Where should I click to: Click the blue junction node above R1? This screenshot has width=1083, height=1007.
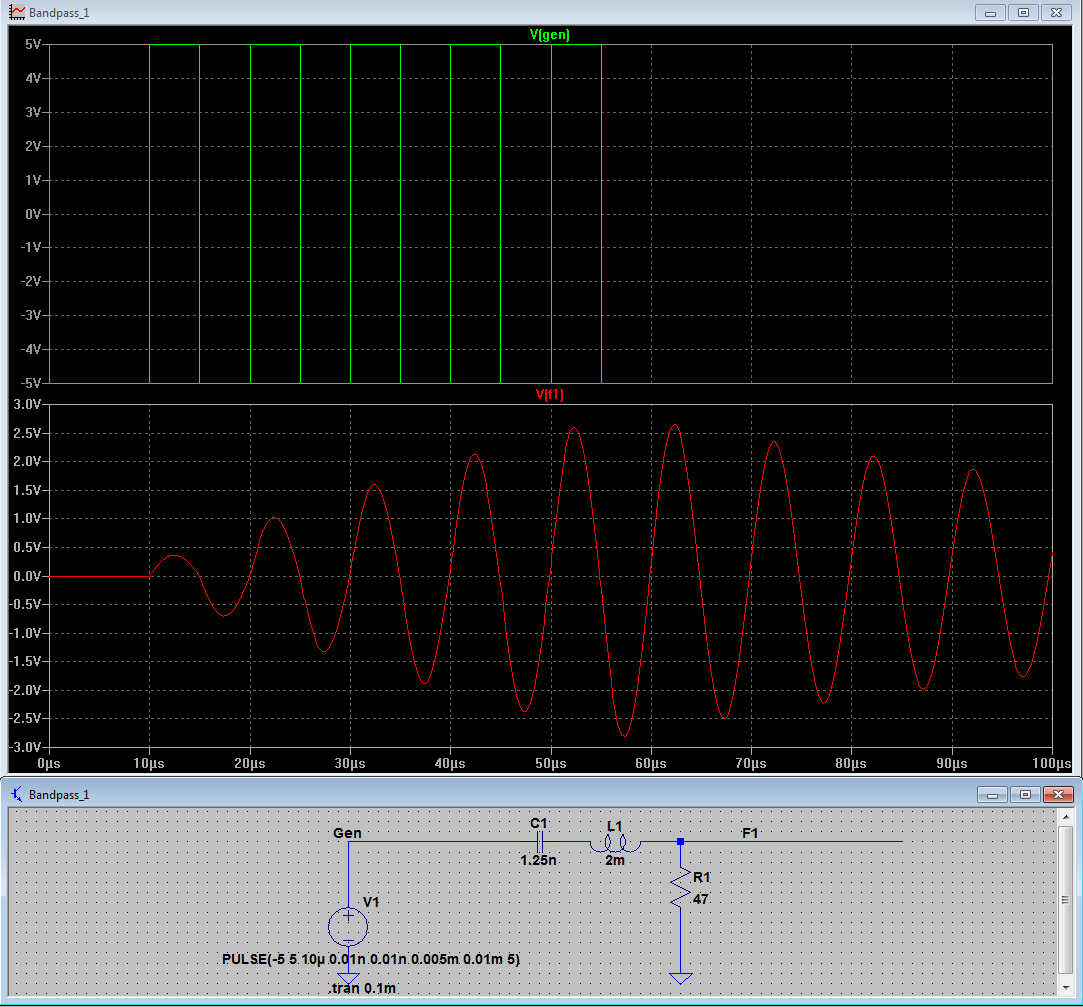tap(680, 842)
